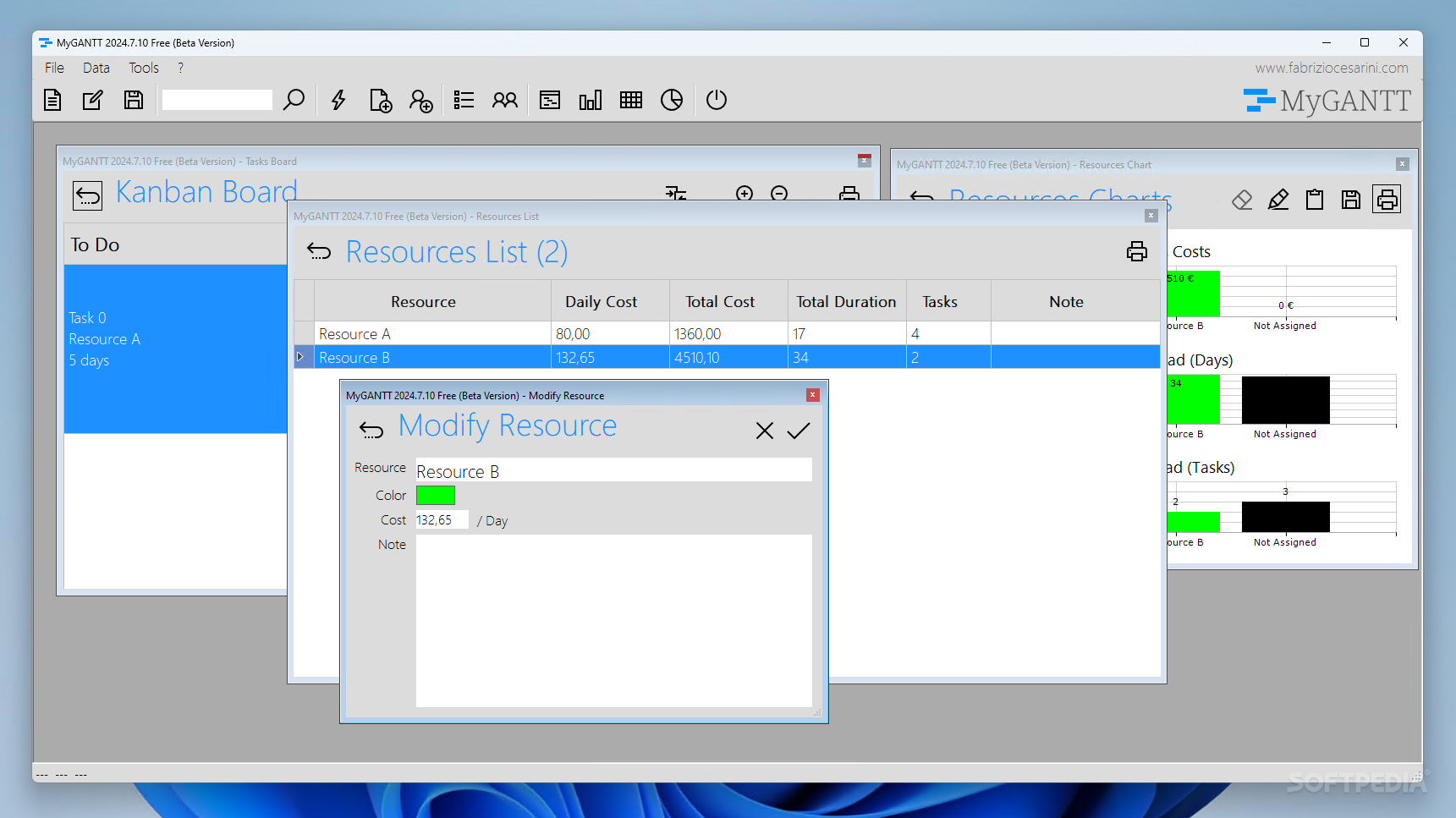Click save icon in Resources Charts window
The width and height of the screenshot is (1456, 818).
(1351, 200)
